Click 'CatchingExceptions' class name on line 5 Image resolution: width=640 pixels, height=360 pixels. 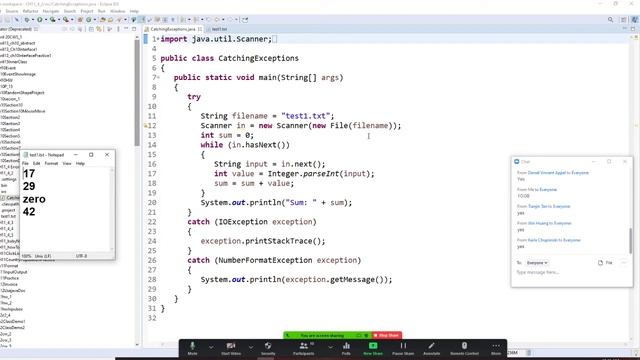click(x=258, y=58)
